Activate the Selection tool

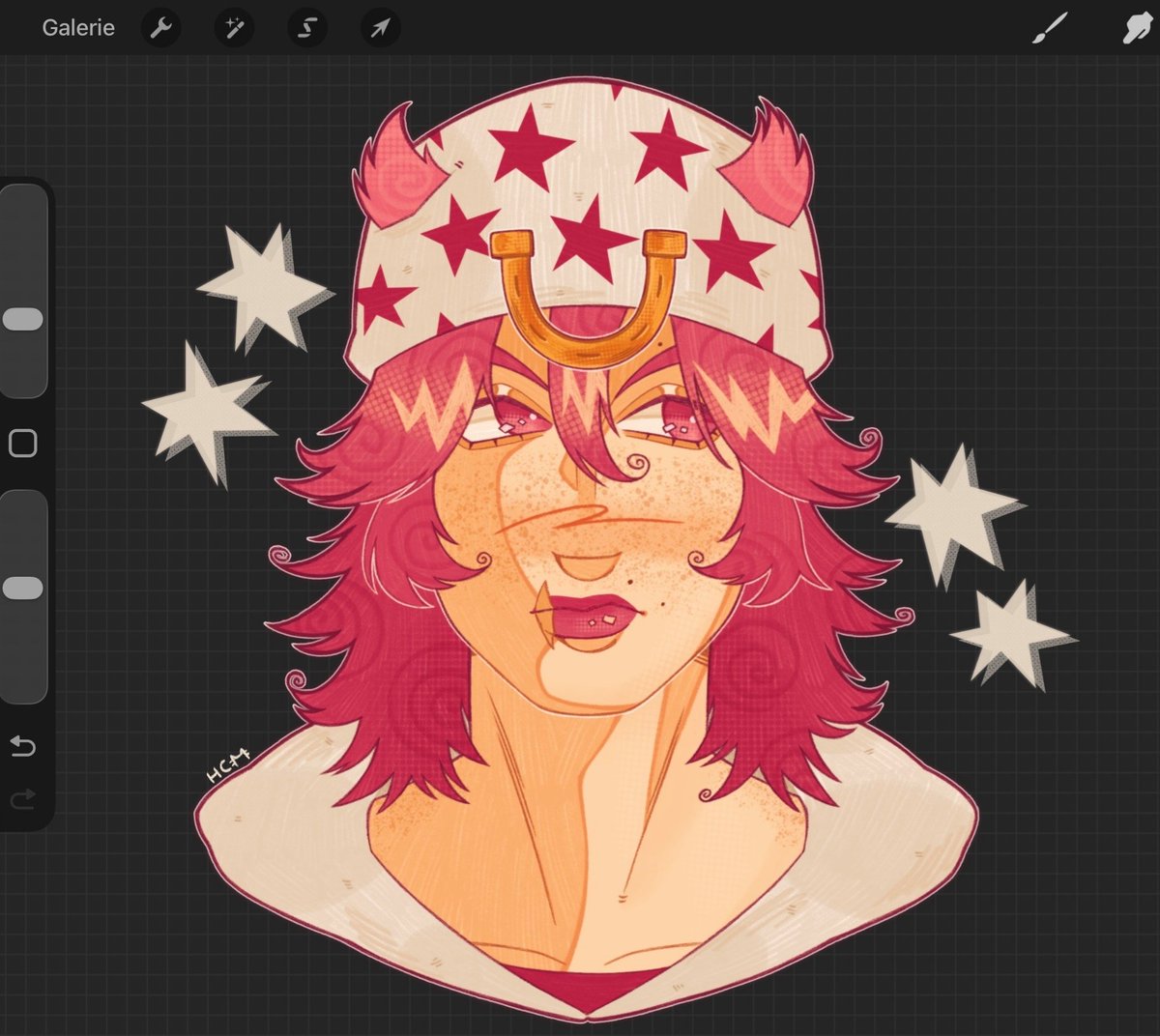pyautogui.click(x=307, y=28)
